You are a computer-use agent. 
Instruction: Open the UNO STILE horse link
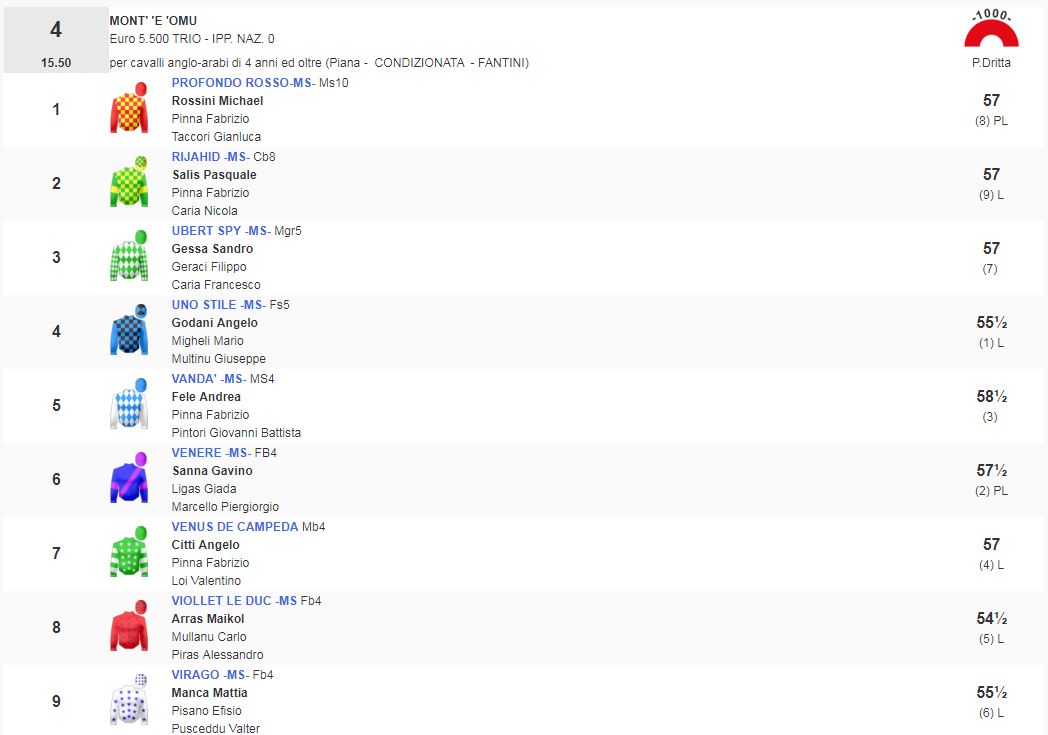pos(218,305)
